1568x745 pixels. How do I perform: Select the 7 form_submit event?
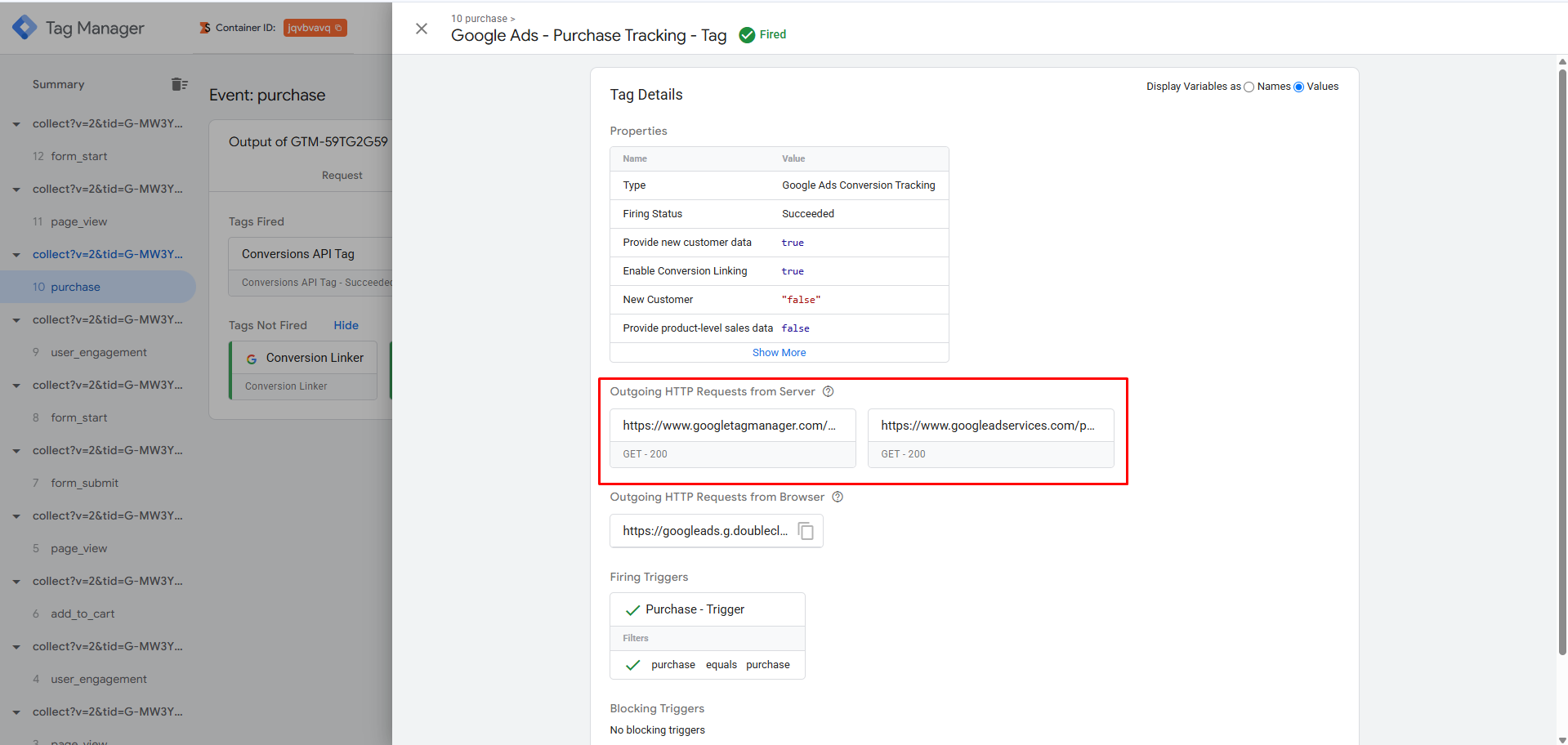pyautogui.click(x=84, y=483)
